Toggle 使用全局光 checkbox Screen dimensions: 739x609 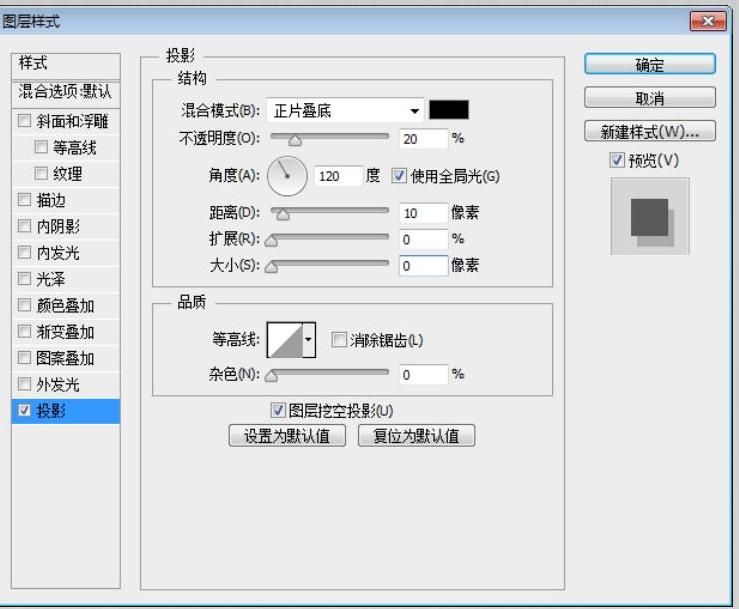(x=400, y=176)
